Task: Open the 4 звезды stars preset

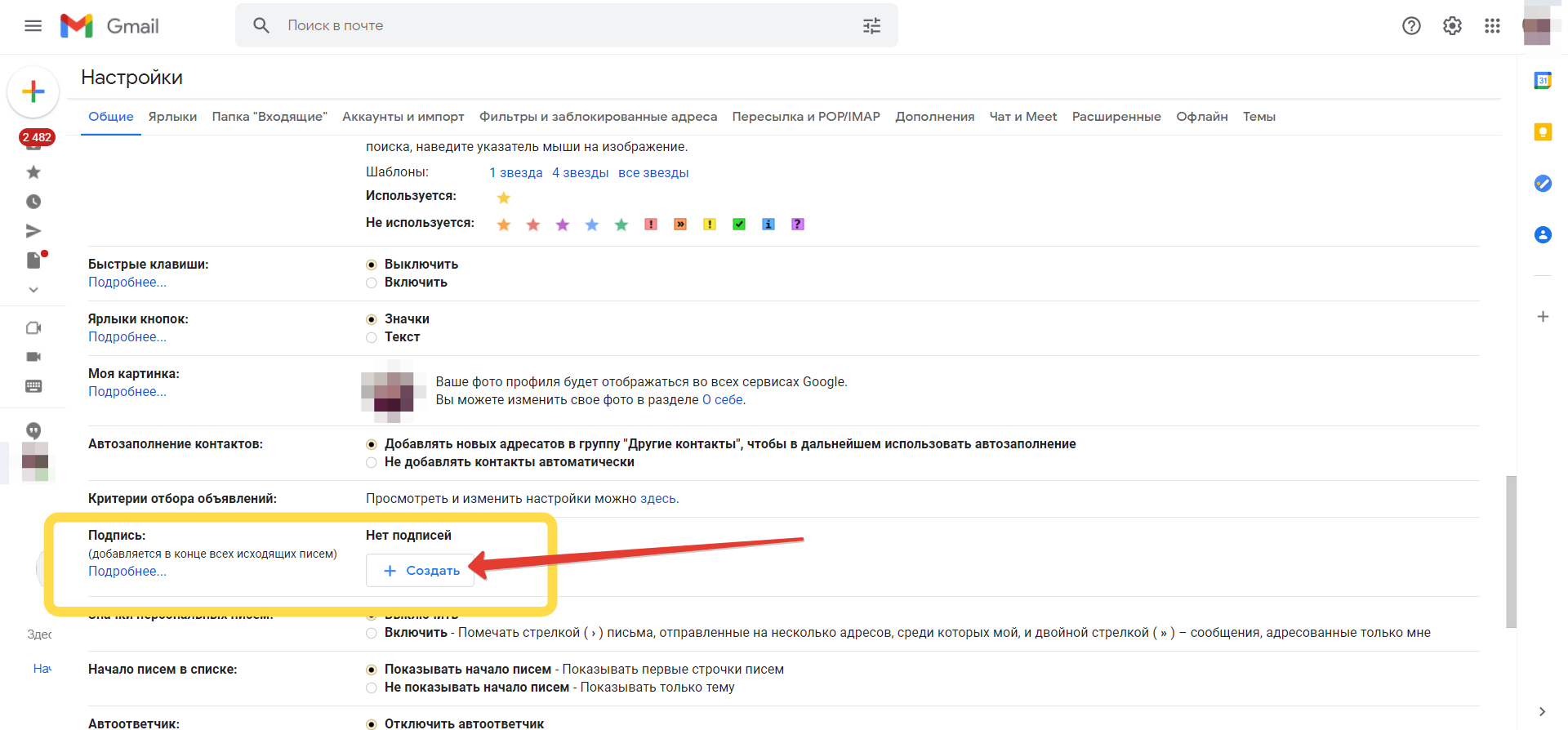Action: click(580, 173)
